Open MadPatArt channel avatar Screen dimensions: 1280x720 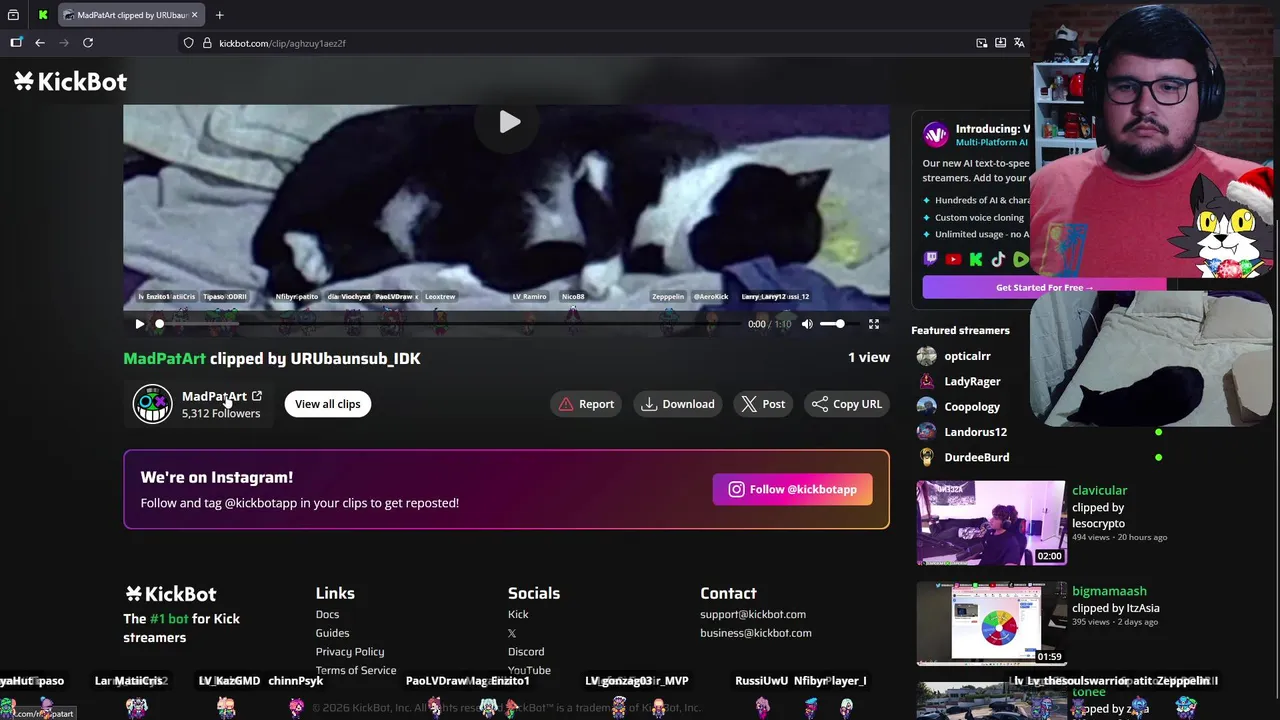[153, 404]
